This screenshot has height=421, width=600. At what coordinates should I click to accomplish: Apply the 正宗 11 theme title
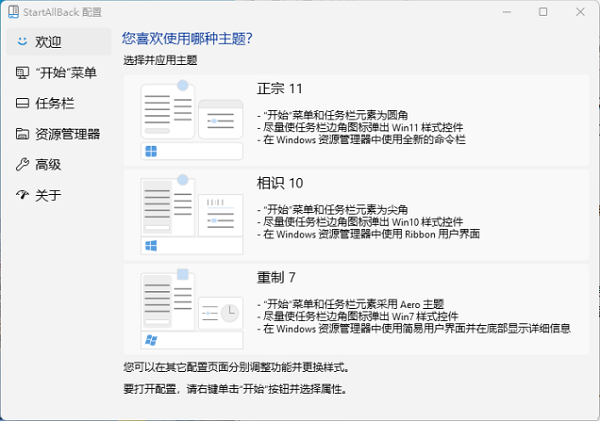tap(280, 89)
